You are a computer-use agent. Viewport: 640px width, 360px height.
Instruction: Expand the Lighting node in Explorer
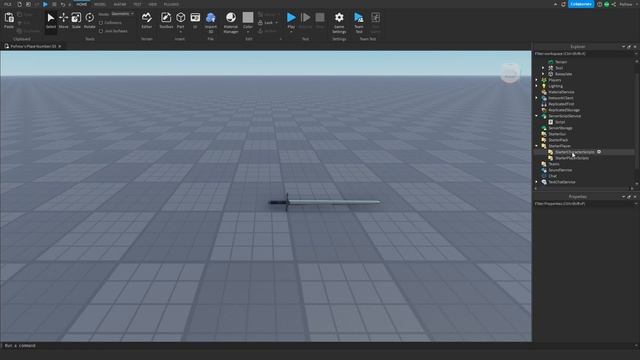pos(537,86)
